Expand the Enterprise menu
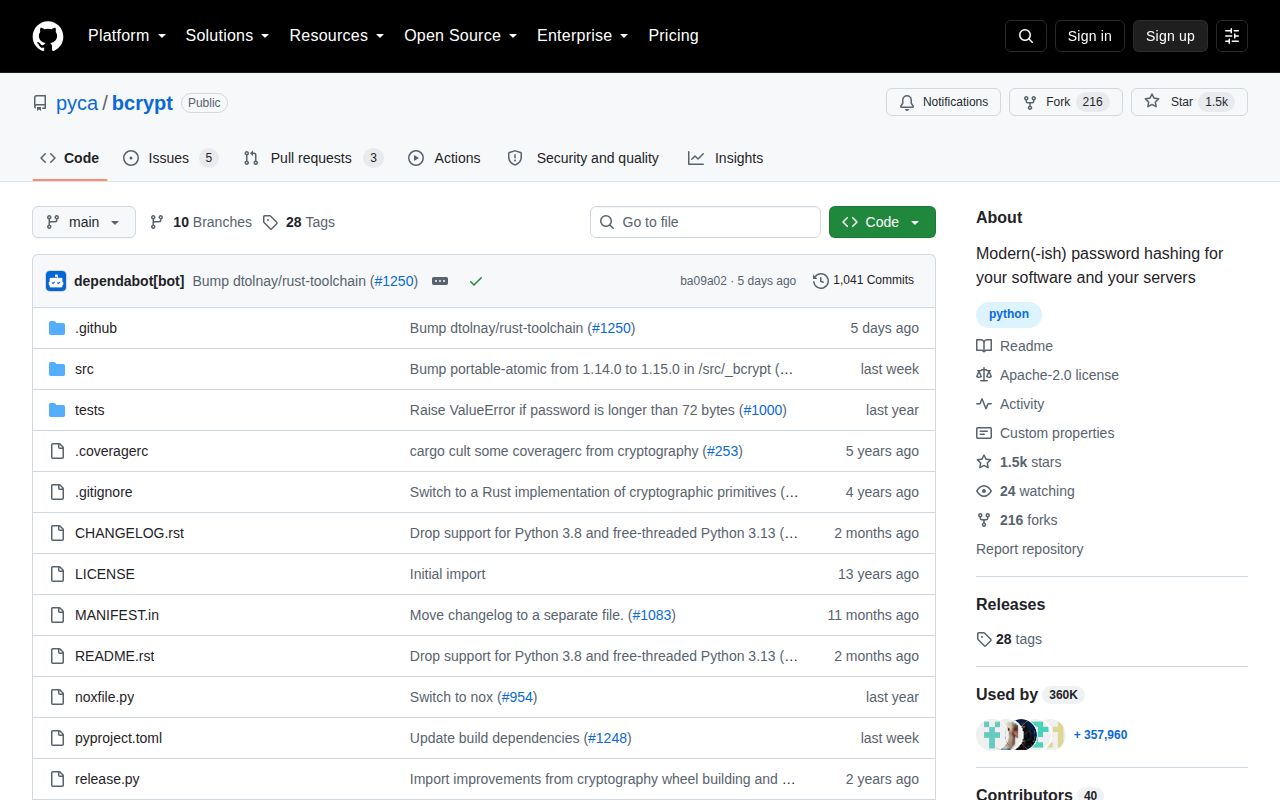The height and width of the screenshot is (800, 1280). [582, 36]
